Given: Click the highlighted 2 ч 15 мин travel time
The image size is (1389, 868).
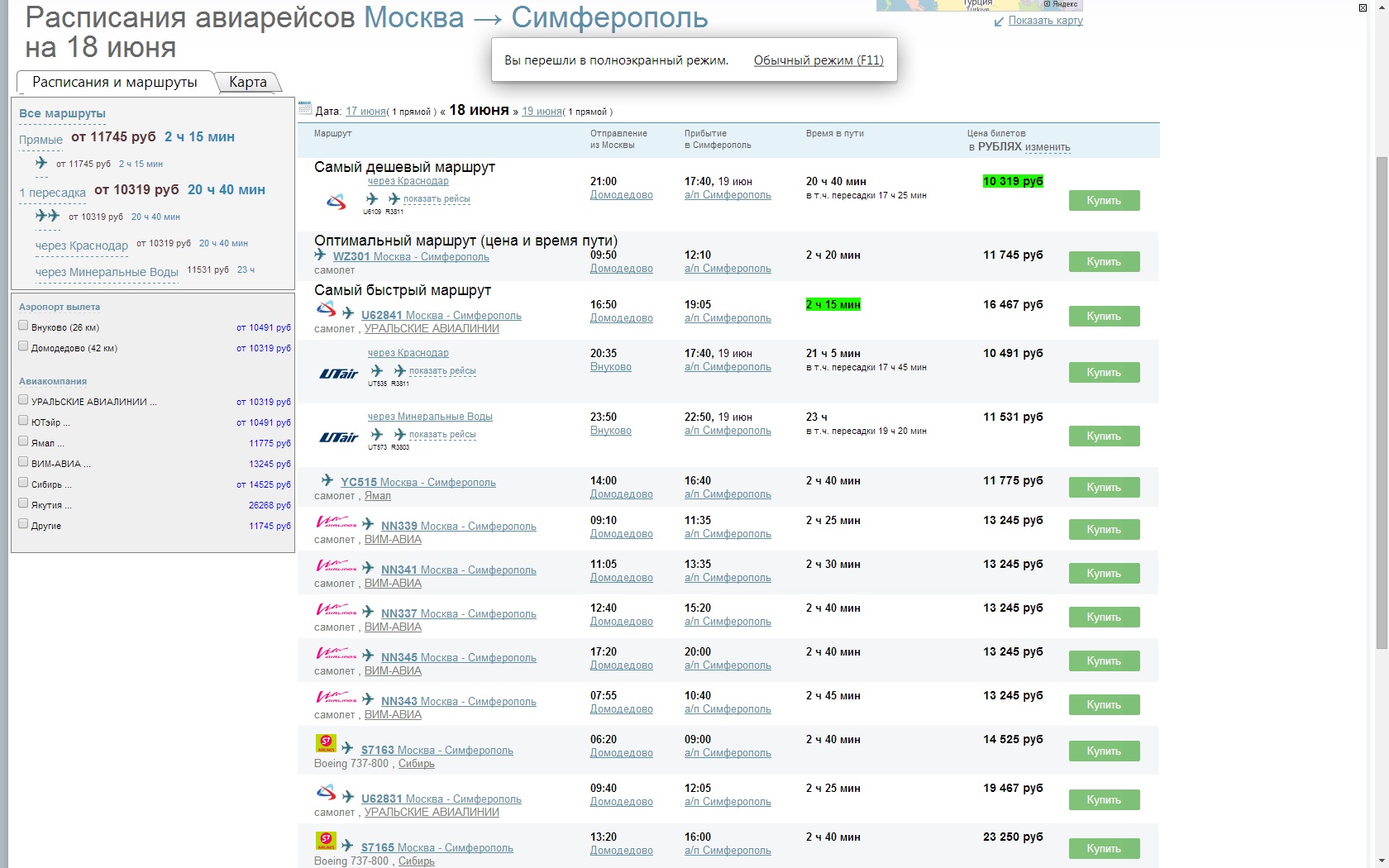Looking at the screenshot, I should tap(833, 305).
